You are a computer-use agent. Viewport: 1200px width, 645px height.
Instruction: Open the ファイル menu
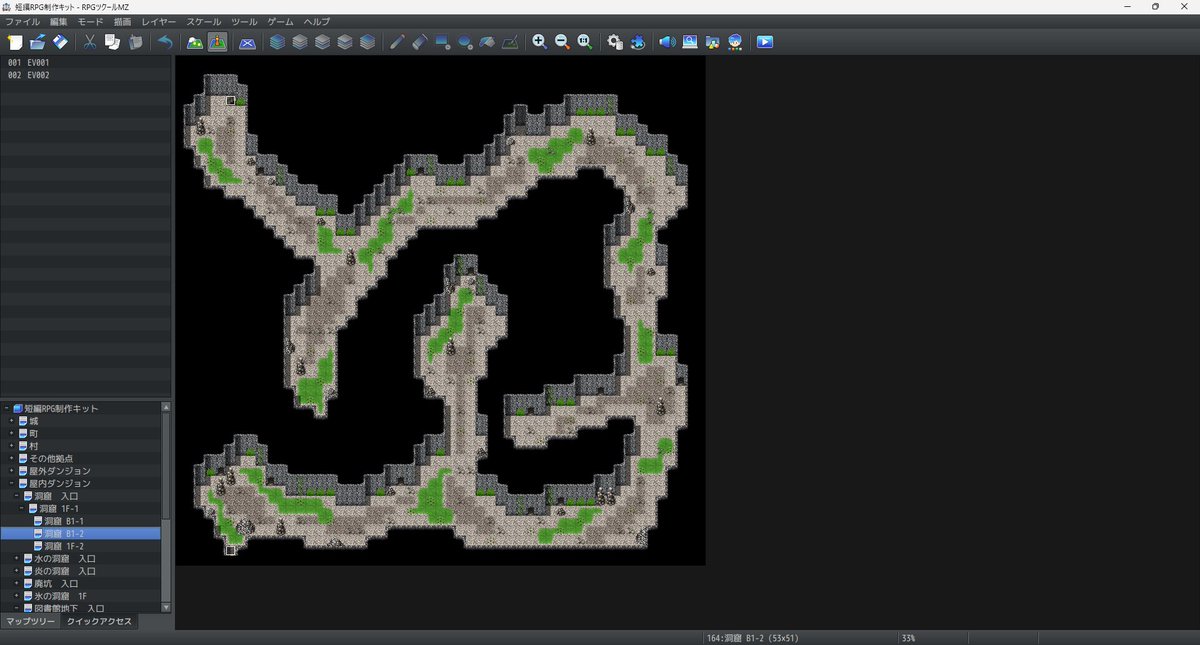tap(23, 21)
